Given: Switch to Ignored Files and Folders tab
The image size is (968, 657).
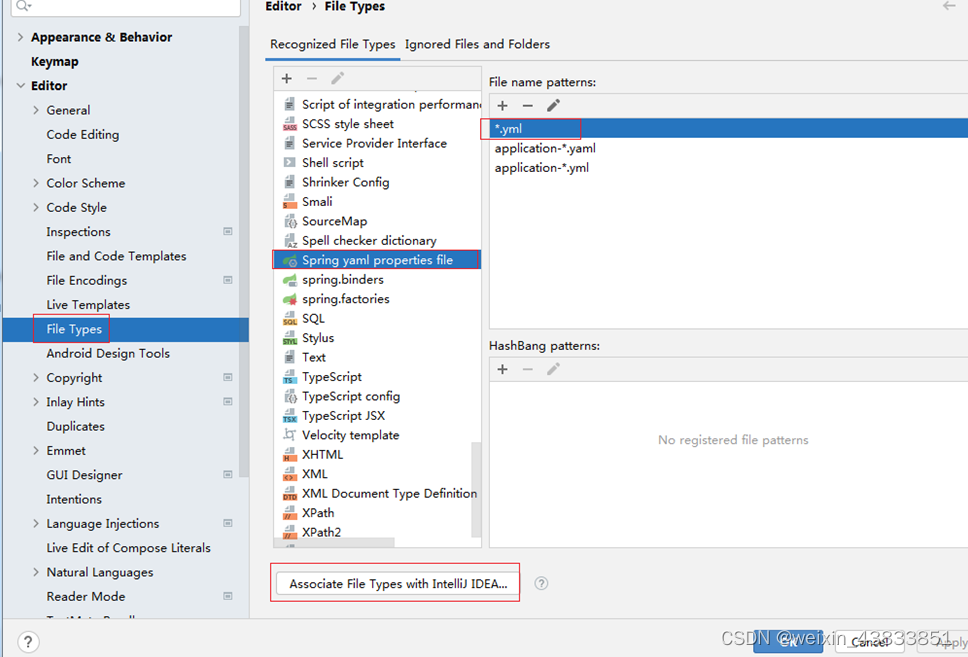Looking at the screenshot, I should point(477,44).
